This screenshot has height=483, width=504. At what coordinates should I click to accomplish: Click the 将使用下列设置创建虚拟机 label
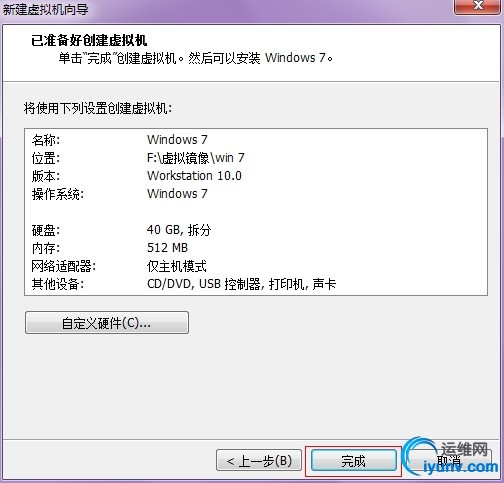click(x=98, y=108)
